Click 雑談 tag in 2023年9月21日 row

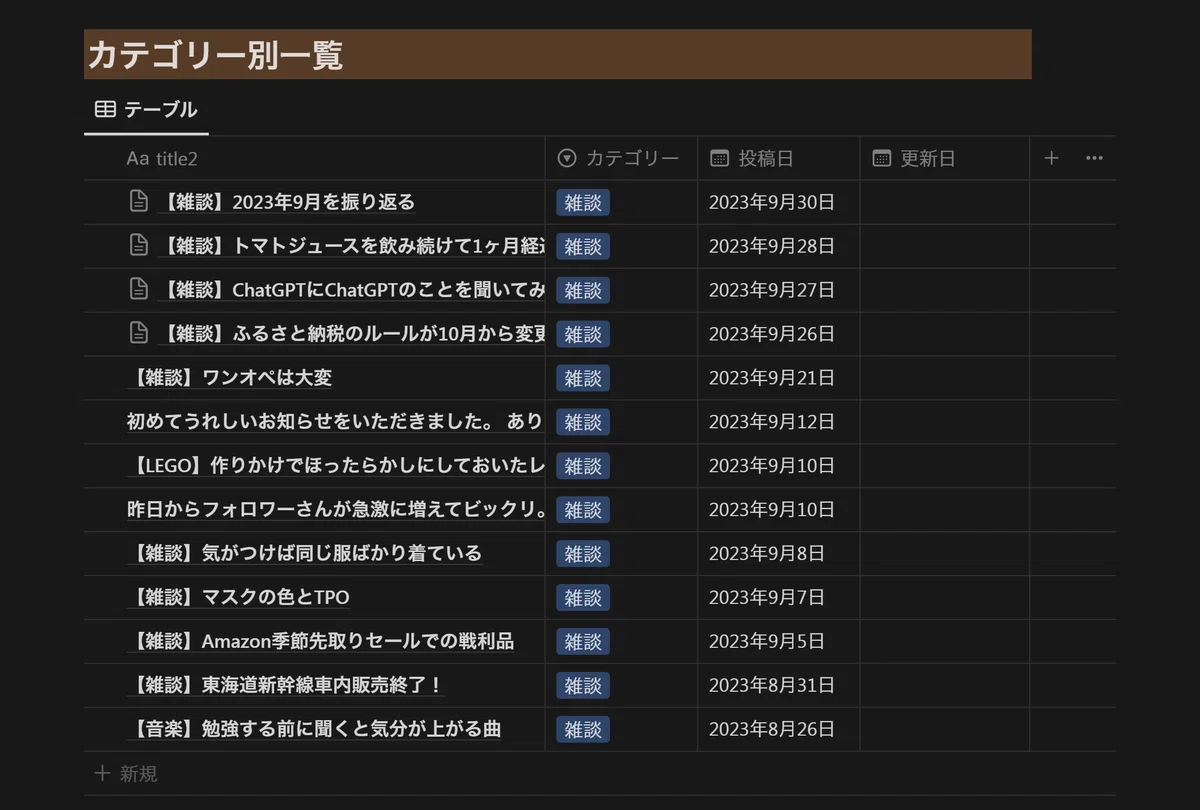(583, 379)
